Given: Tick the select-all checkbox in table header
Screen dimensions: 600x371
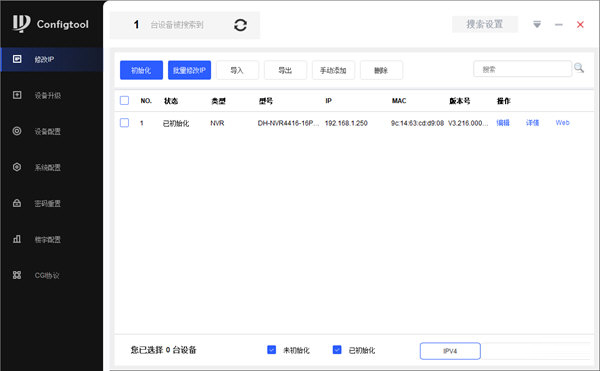Looking at the screenshot, I should click(x=124, y=101).
